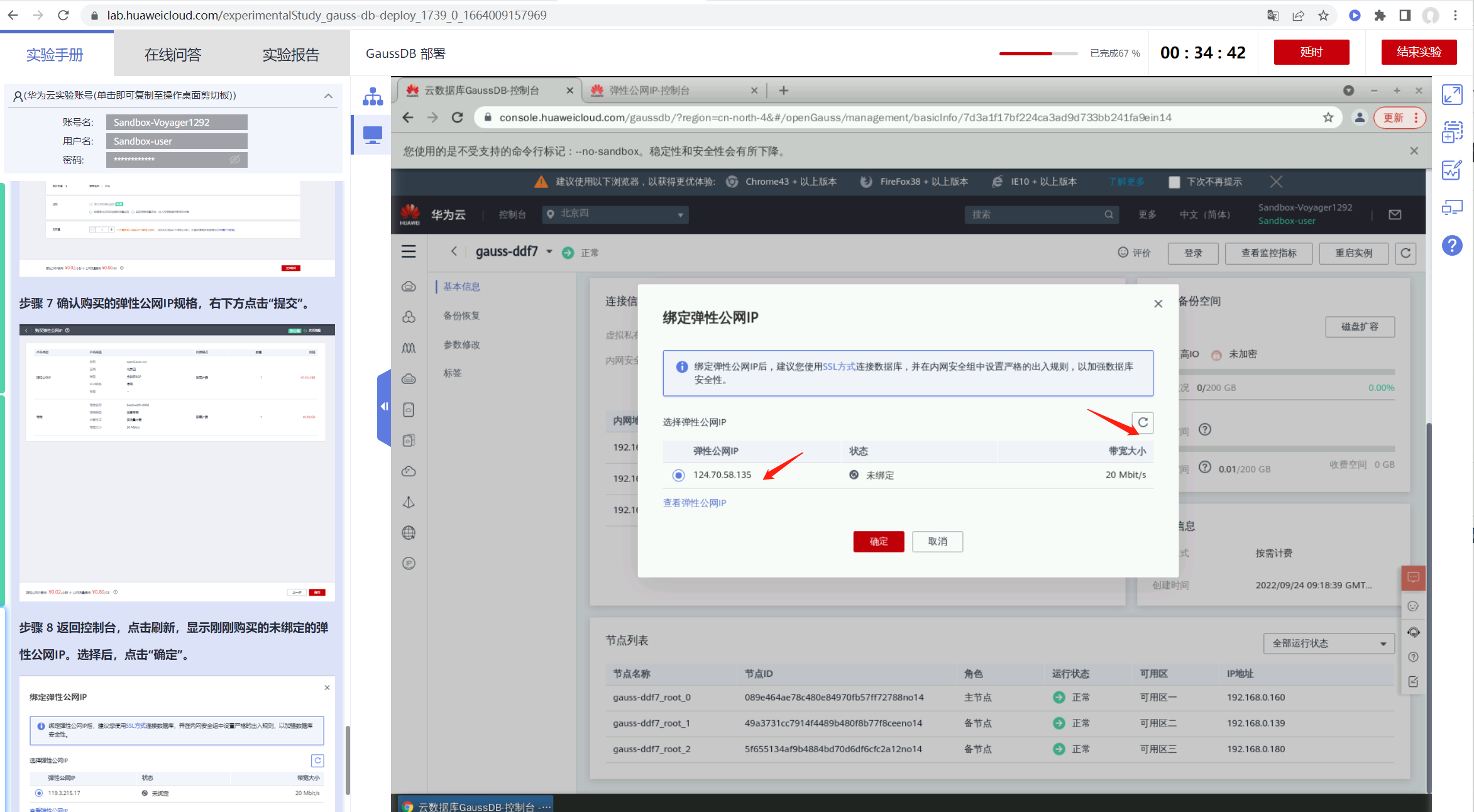Open the 备份恢复 (Backup and Restore) menu item
This screenshot has width=1474, height=812.
pyautogui.click(x=461, y=315)
